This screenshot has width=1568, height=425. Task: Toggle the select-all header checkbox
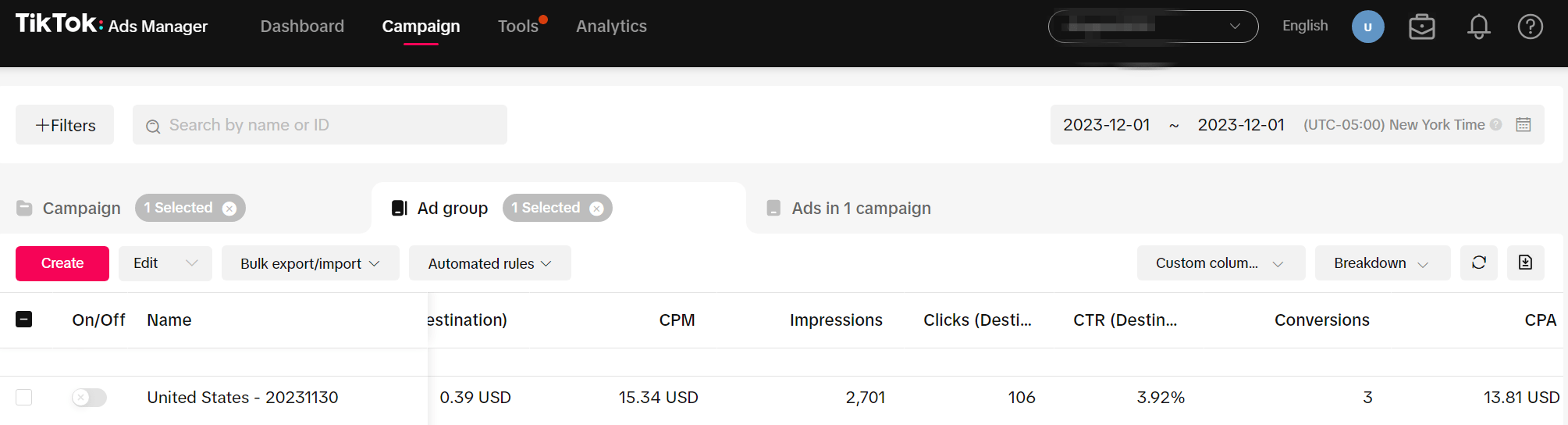[x=24, y=320]
